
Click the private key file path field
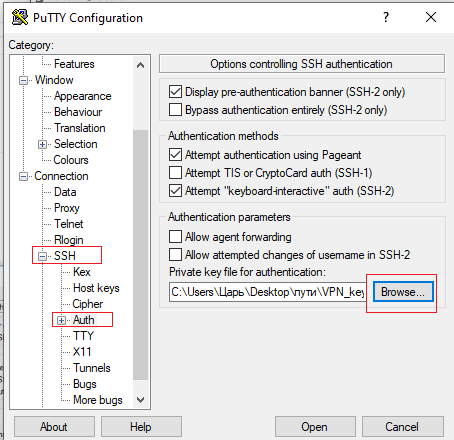pyautogui.click(x=267, y=292)
